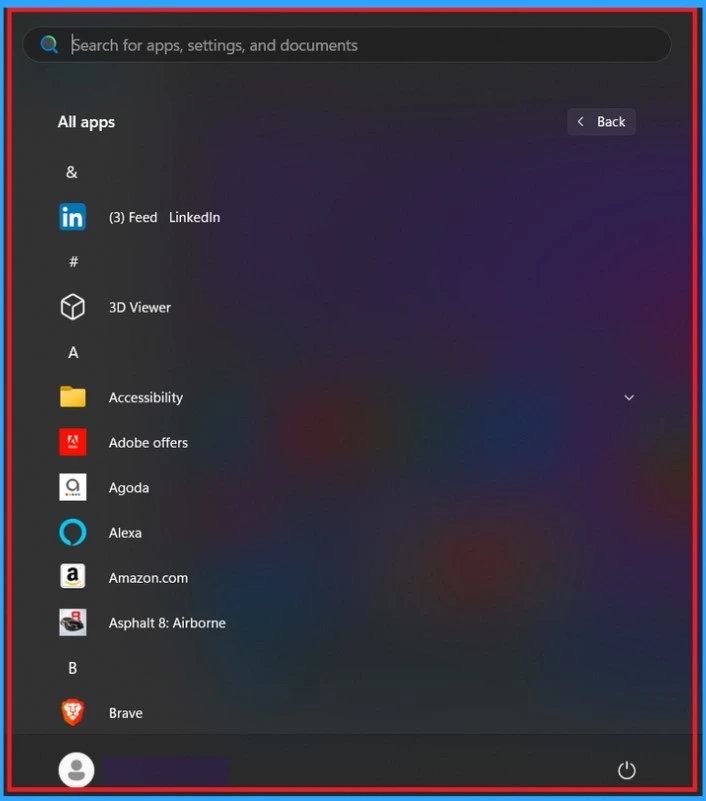Select the 3D Viewer label
Viewport: 706px width, 801px height.
pyautogui.click(x=139, y=308)
